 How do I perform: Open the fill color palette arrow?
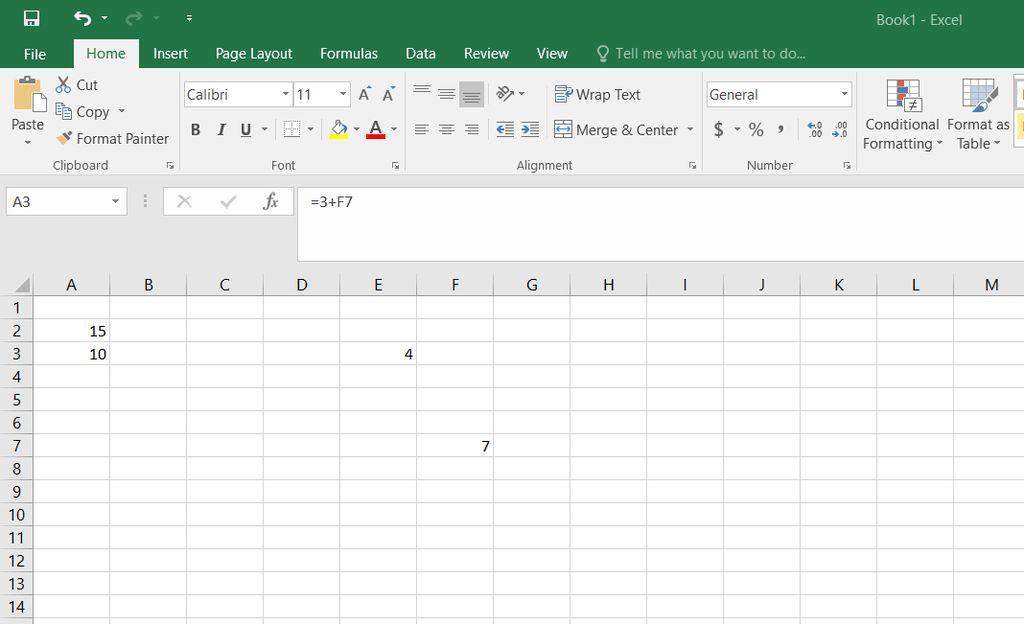coord(357,129)
